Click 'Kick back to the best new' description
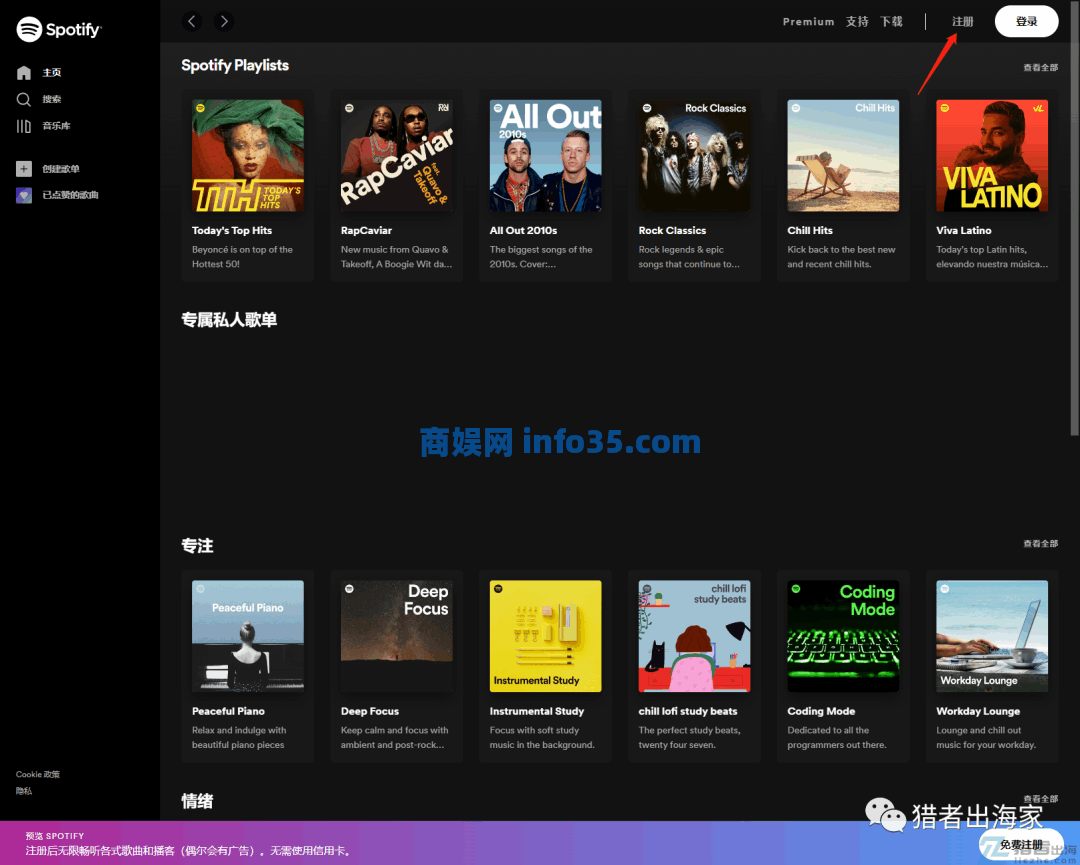 pyautogui.click(x=841, y=250)
